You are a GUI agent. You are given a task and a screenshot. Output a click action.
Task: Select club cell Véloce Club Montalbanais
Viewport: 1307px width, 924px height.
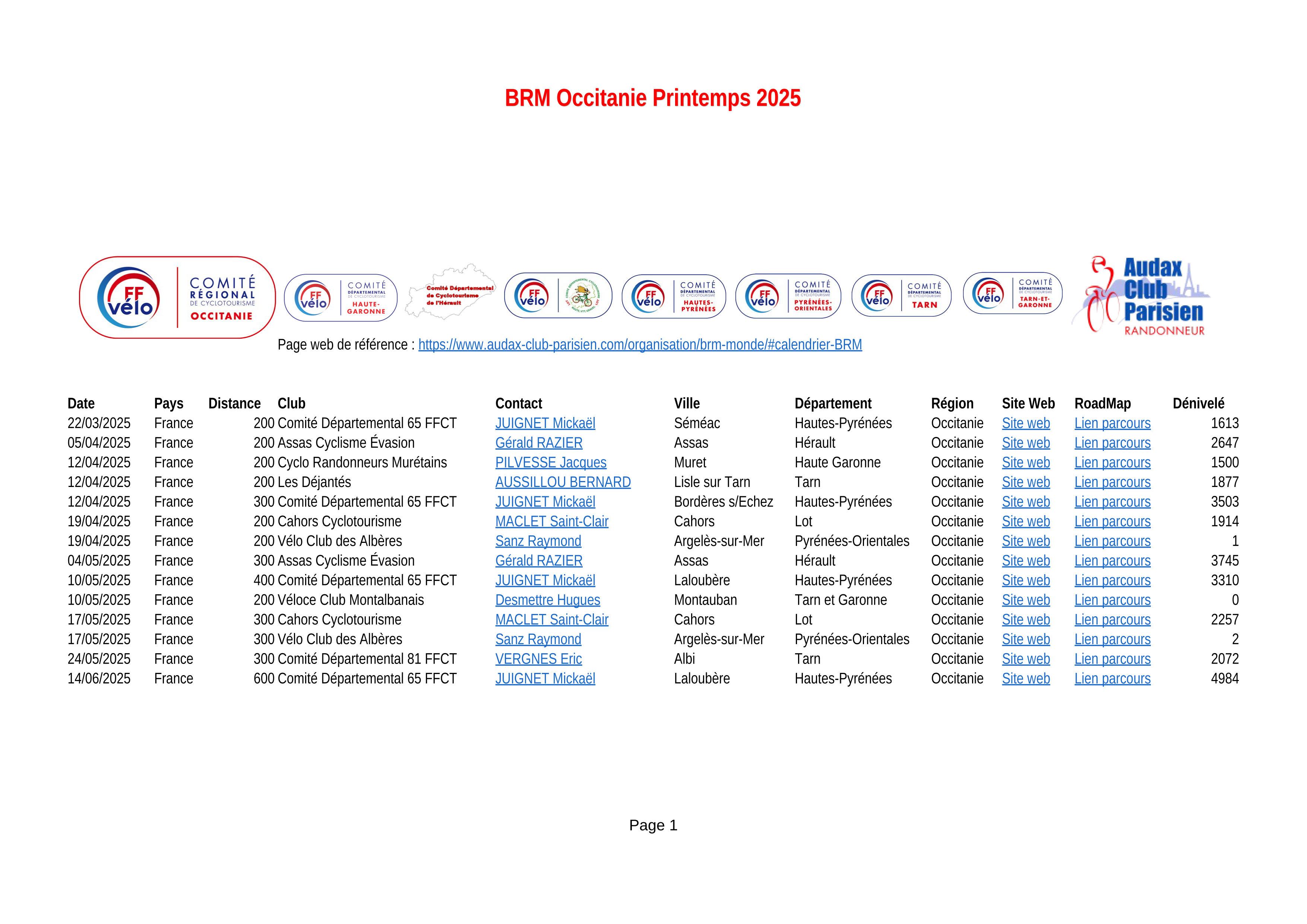pos(351,600)
